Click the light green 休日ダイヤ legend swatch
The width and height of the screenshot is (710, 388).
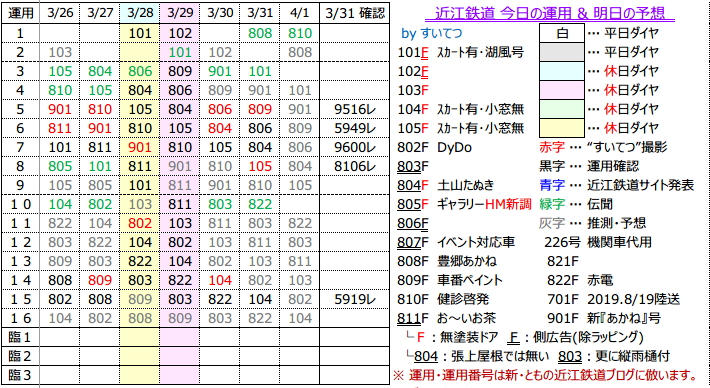click(x=561, y=109)
